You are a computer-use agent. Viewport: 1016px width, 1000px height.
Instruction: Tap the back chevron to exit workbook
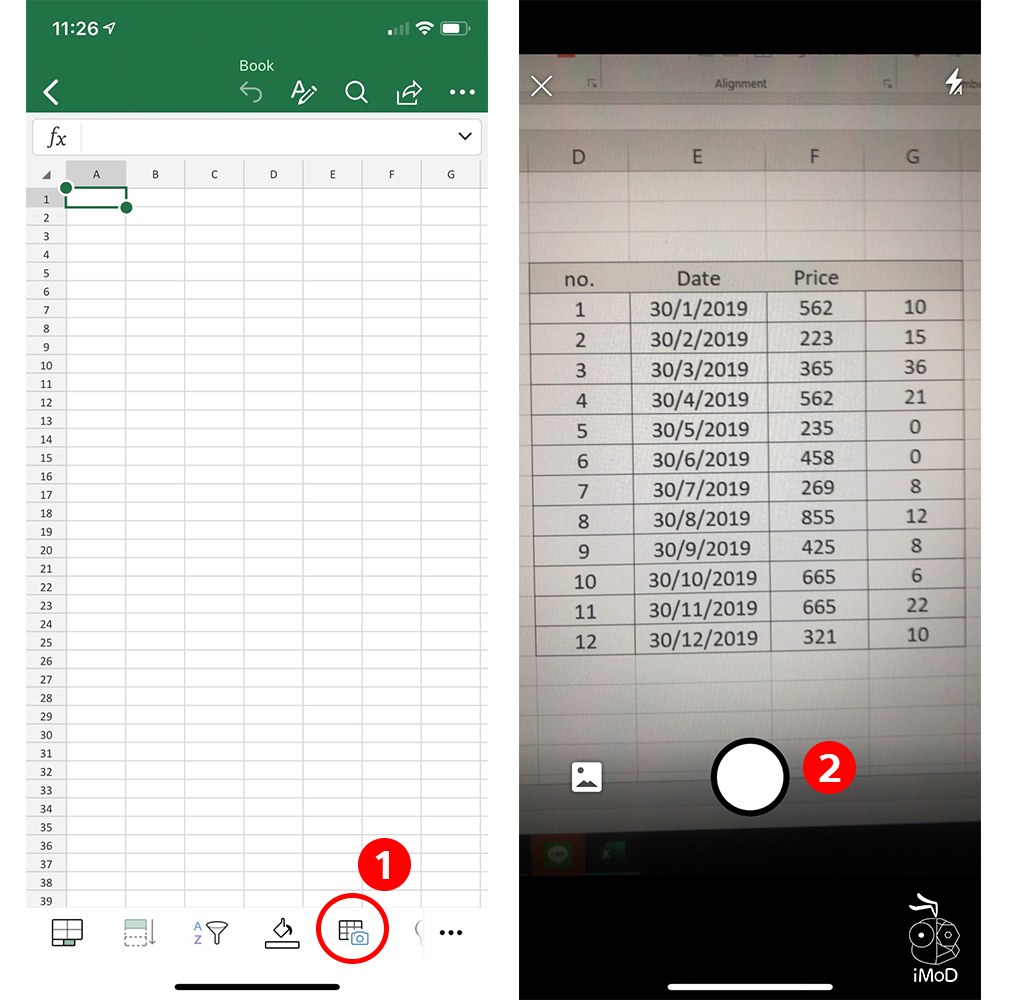pos(50,92)
